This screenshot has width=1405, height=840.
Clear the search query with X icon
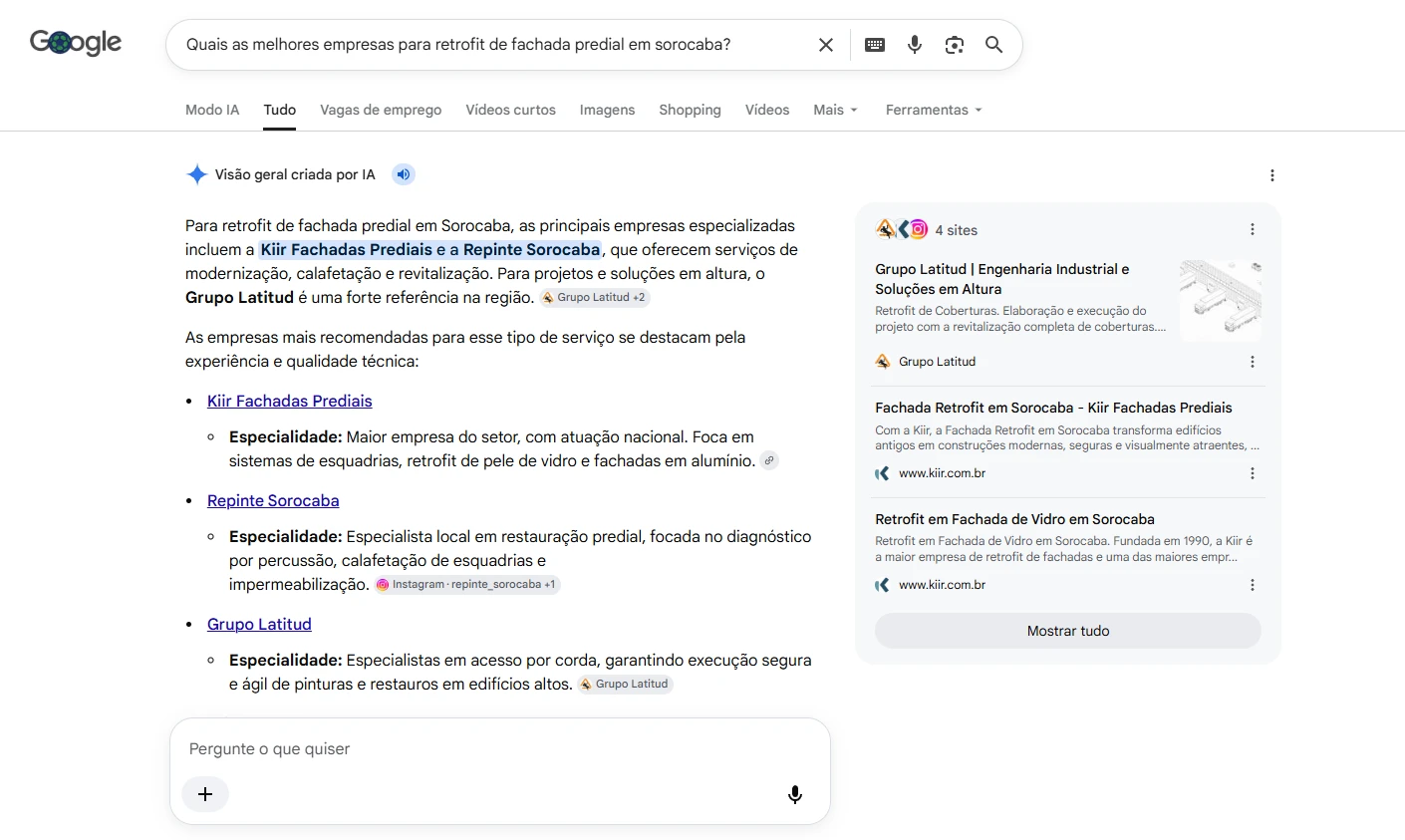tap(826, 45)
